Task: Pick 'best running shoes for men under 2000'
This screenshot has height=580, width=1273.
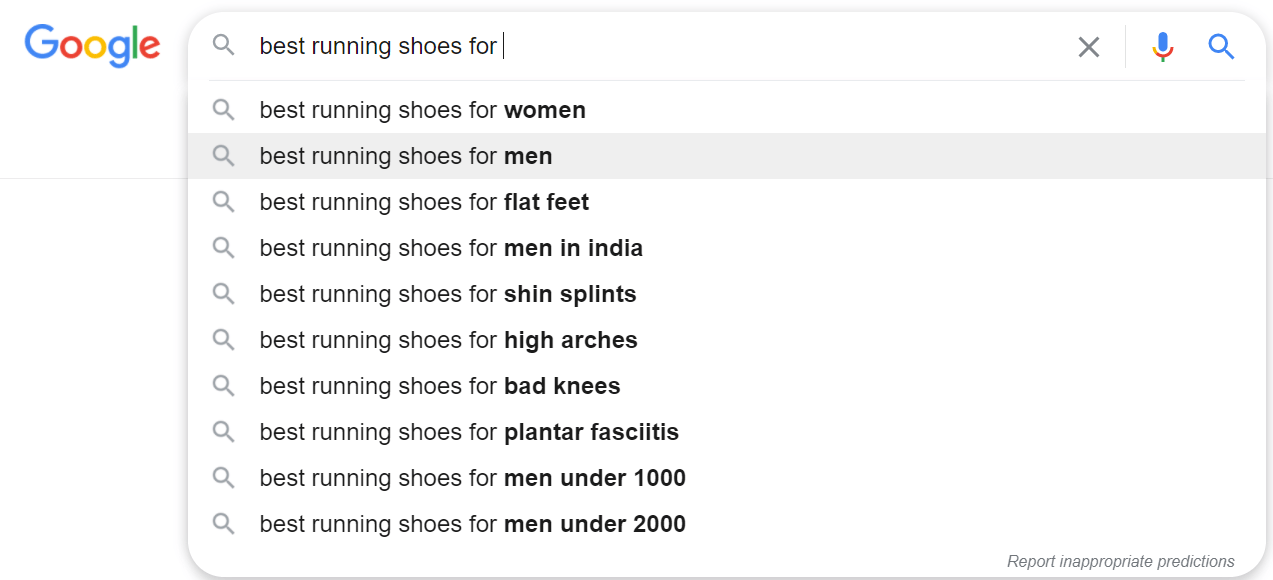Action: [472, 524]
